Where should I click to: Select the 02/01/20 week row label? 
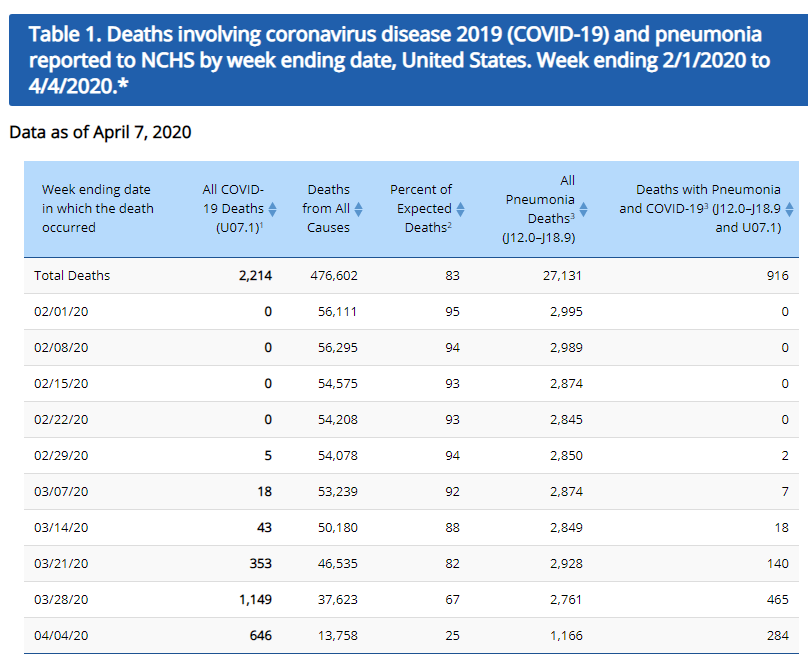tap(62, 311)
